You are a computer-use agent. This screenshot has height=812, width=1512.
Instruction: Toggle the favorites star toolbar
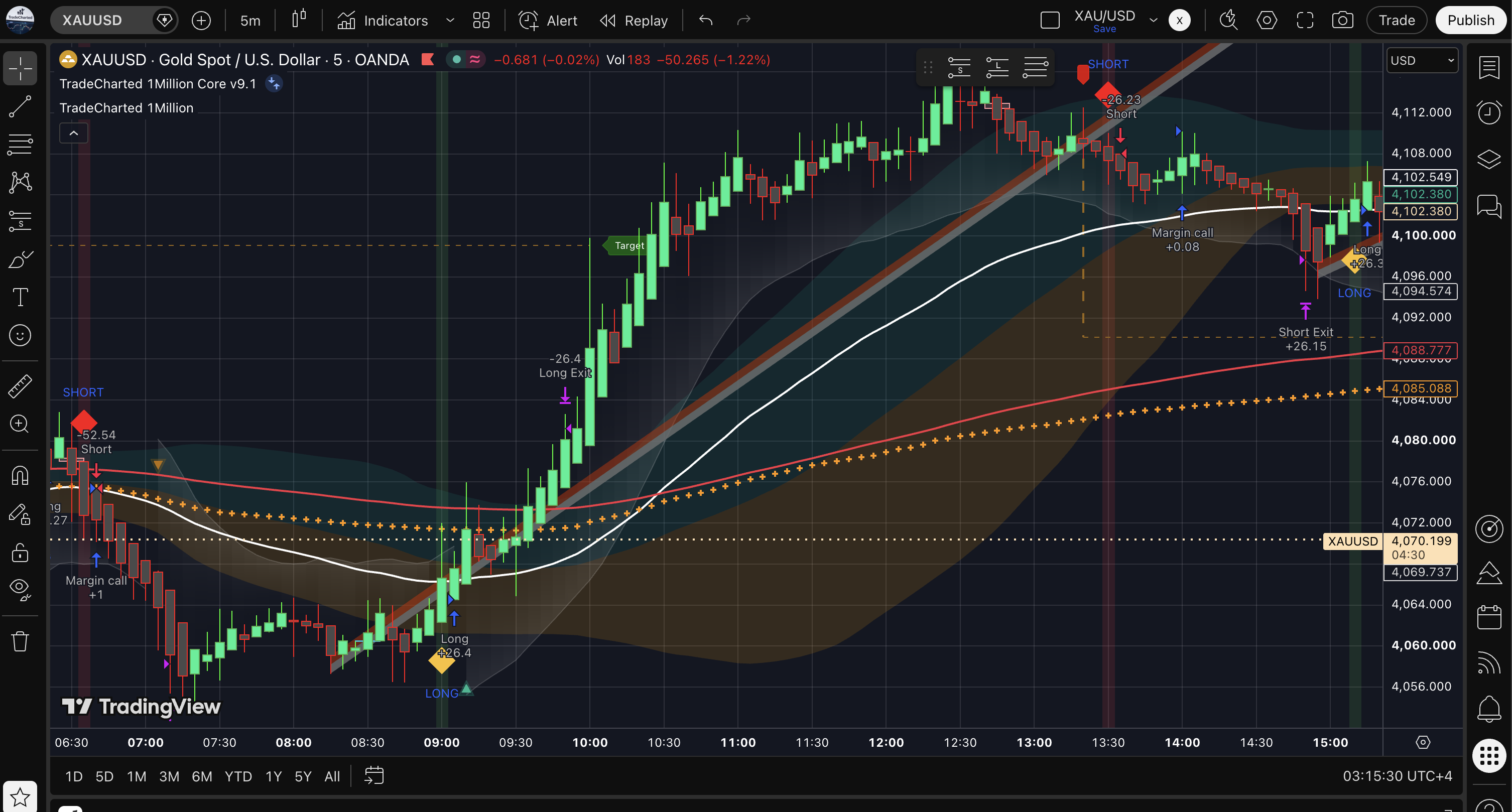20,797
